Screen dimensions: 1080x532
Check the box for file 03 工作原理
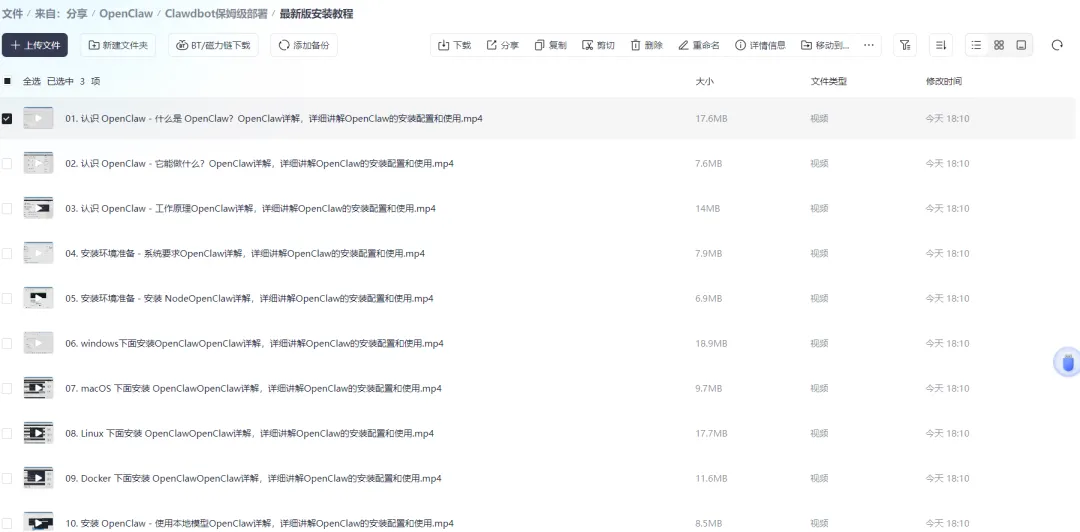coord(7,208)
